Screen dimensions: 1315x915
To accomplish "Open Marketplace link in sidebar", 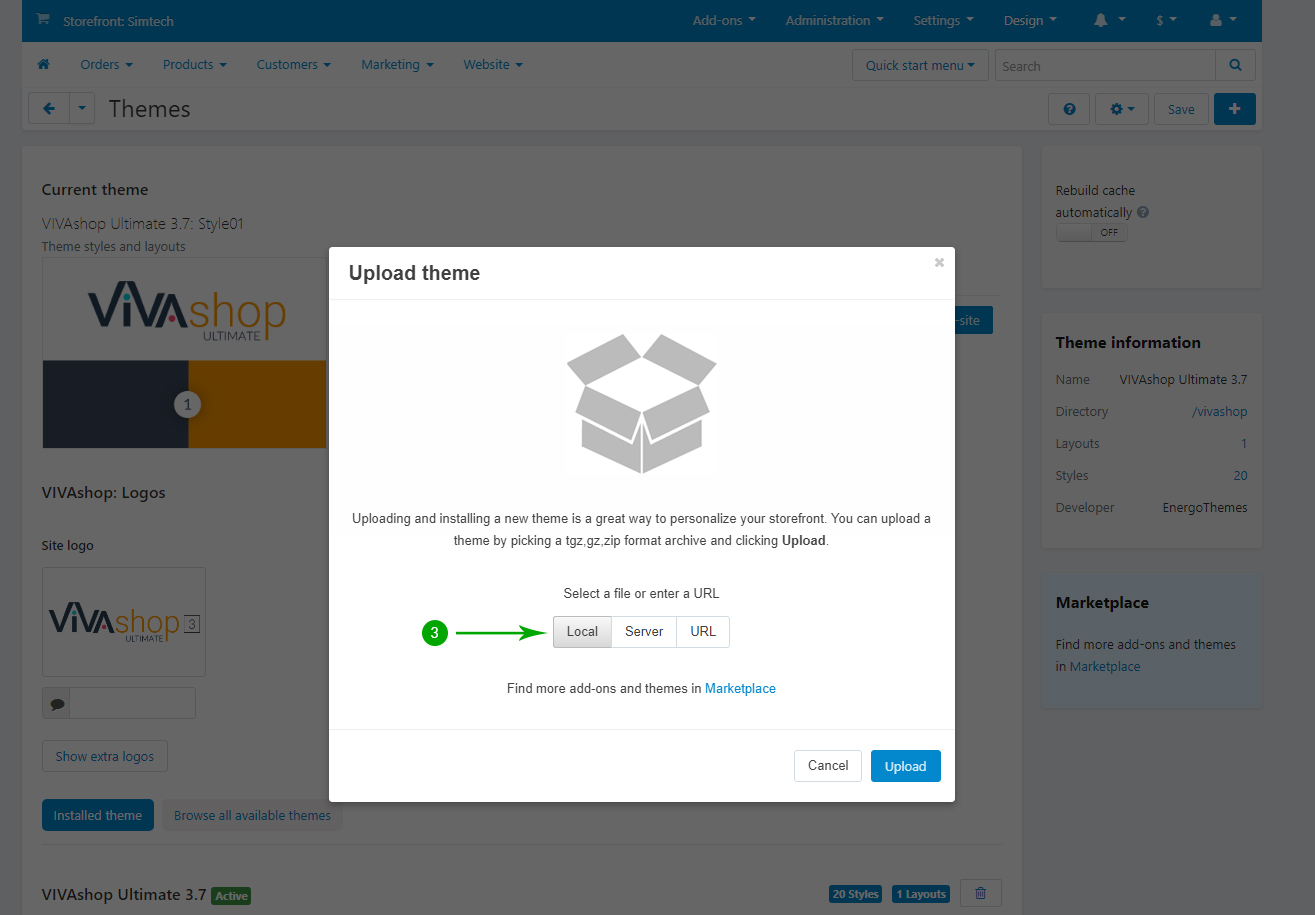I will (x=1105, y=667).
